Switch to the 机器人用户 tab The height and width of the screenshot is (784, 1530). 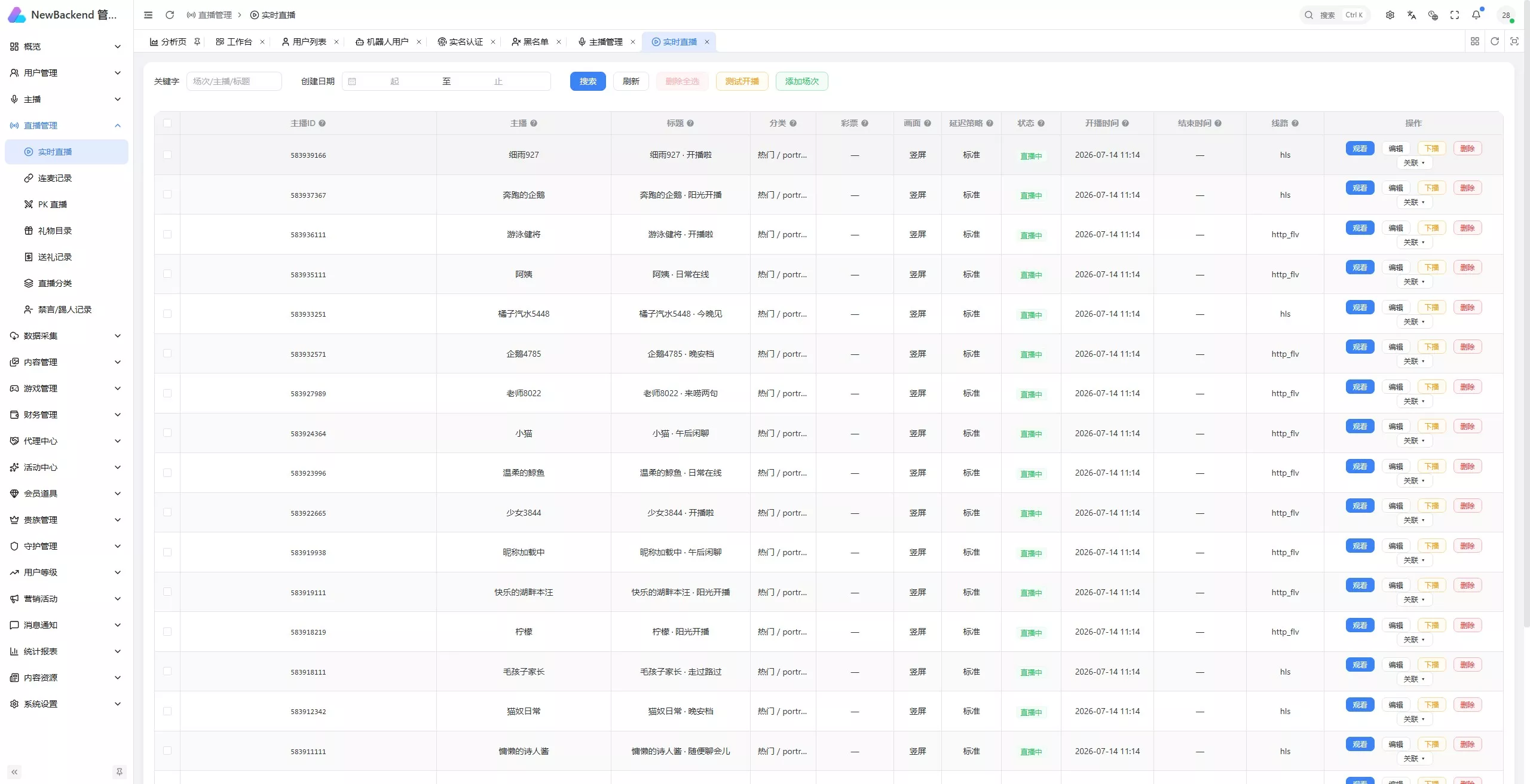point(382,42)
